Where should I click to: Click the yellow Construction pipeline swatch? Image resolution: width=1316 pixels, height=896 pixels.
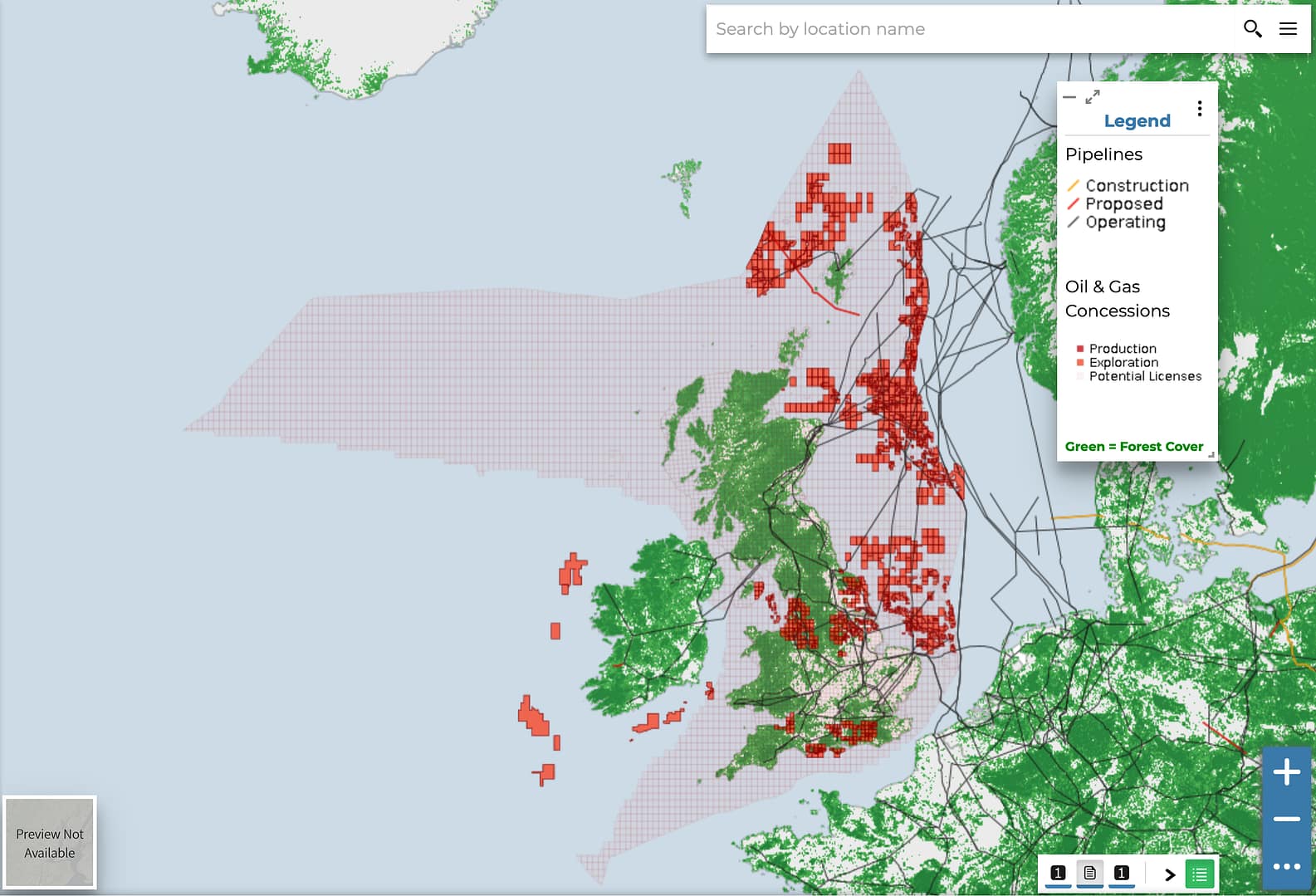1073,185
